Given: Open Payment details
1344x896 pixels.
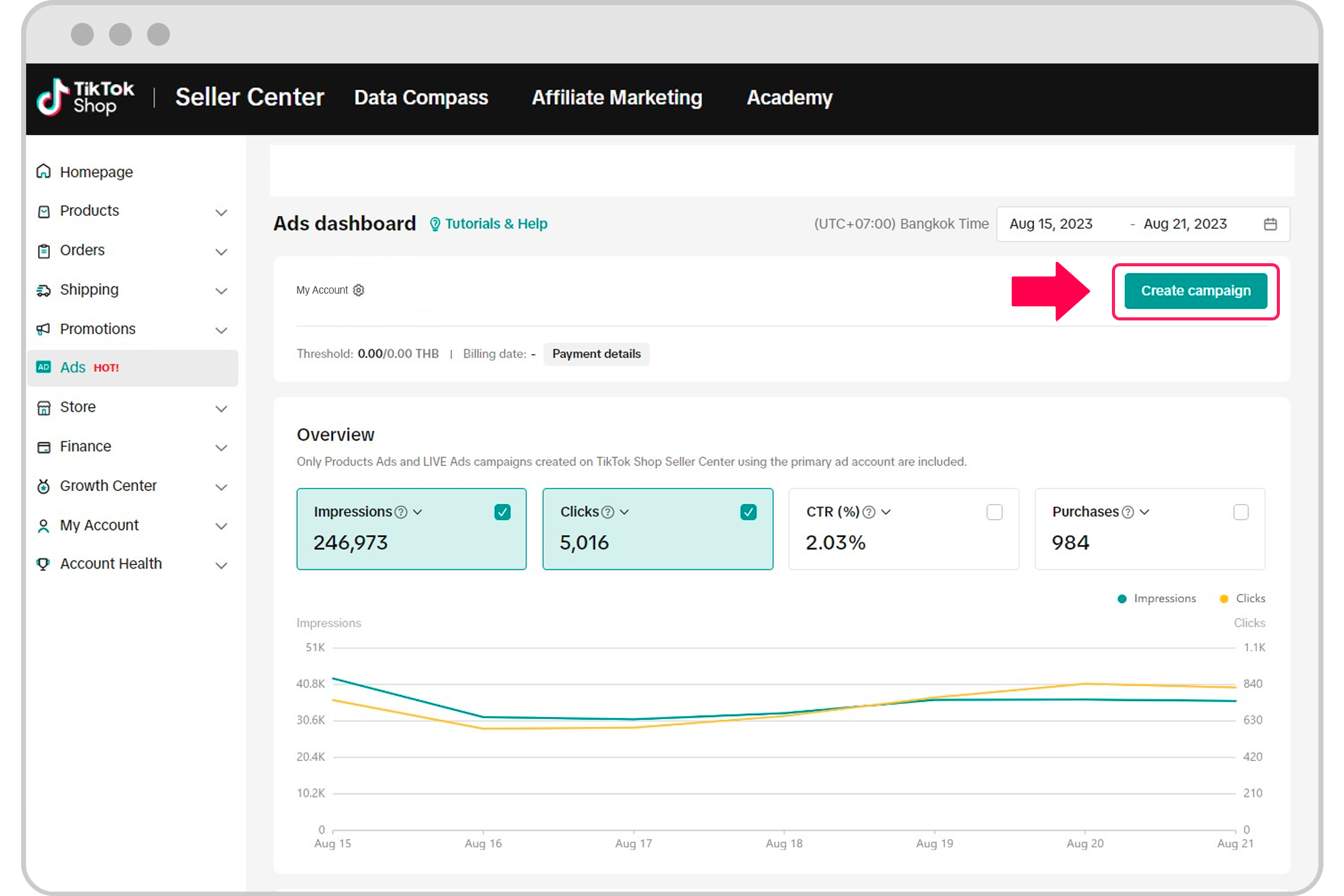Looking at the screenshot, I should [596, 353].
